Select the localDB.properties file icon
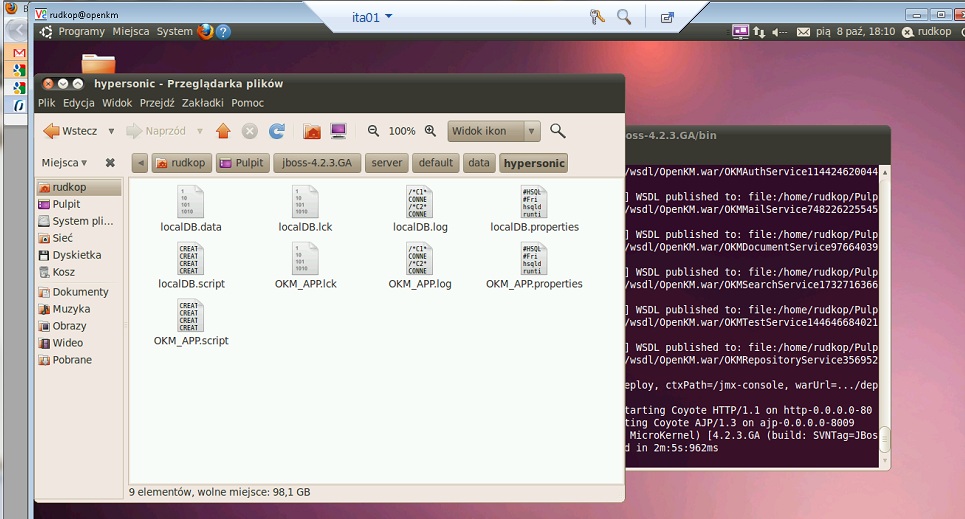The height and width of the screenshot is (519, 965). 534,201
